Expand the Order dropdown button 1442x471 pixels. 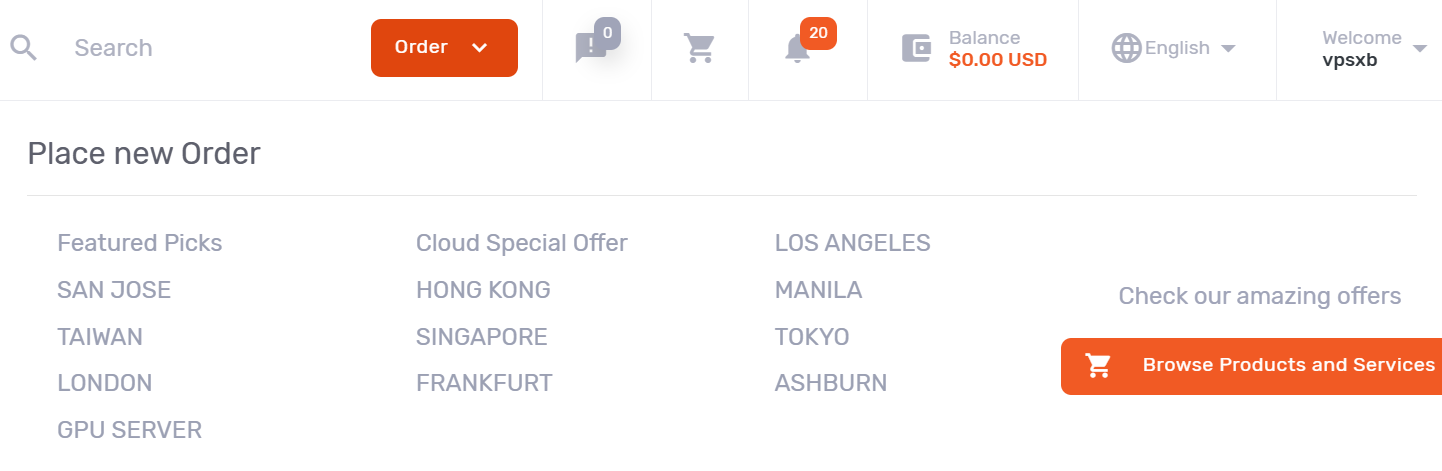444,48
